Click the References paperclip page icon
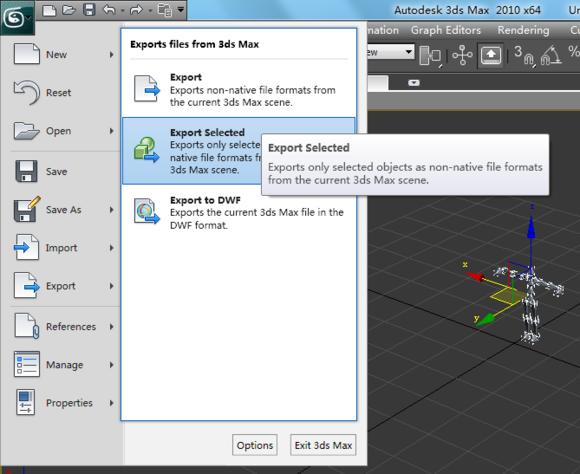This screenshot has width=580, height=474. point(27,326)
